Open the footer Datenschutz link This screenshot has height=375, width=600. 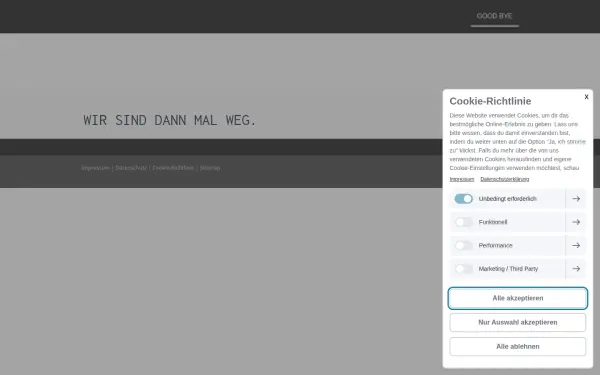131,168
